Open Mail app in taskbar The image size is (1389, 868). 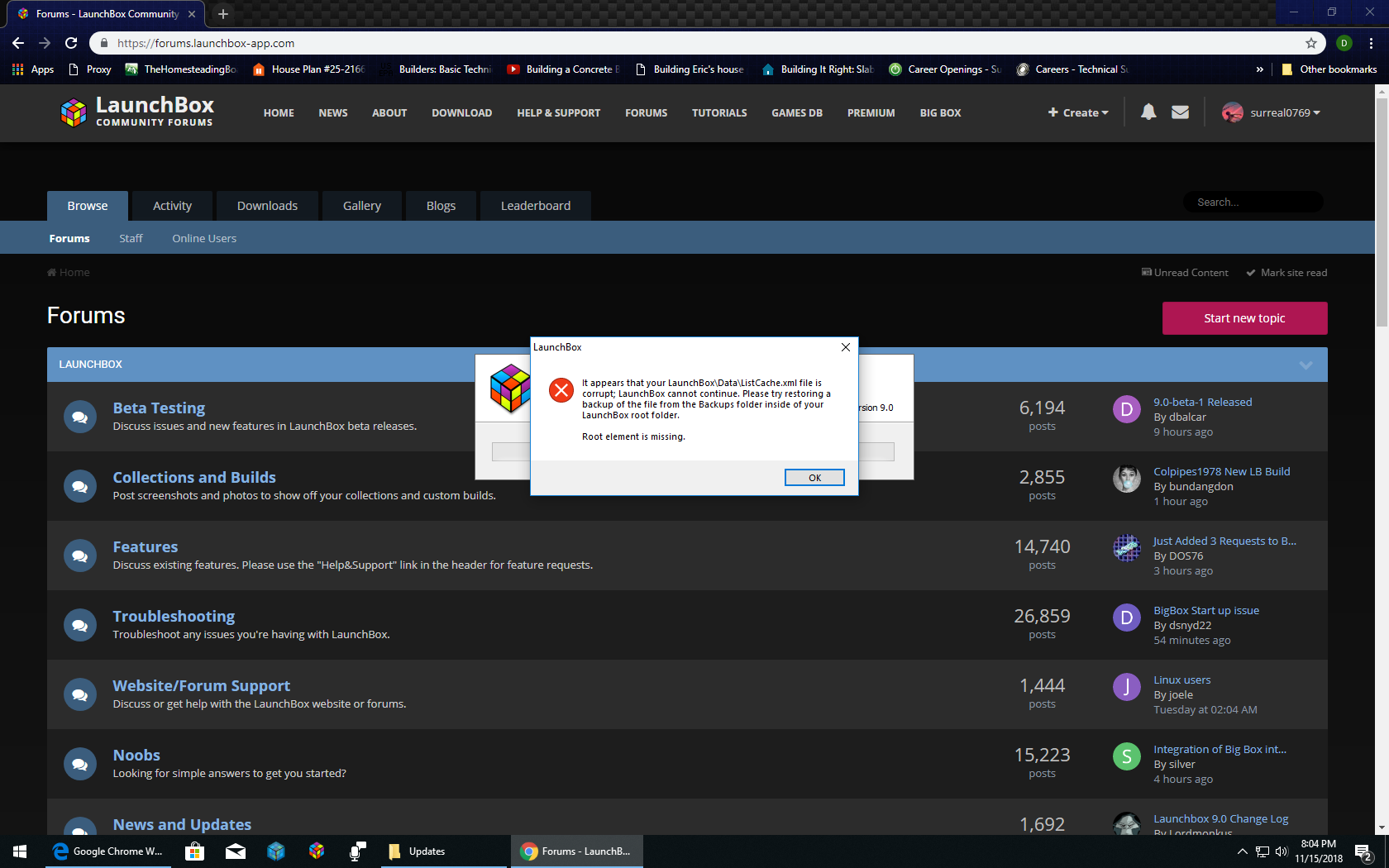coord(236,851)
